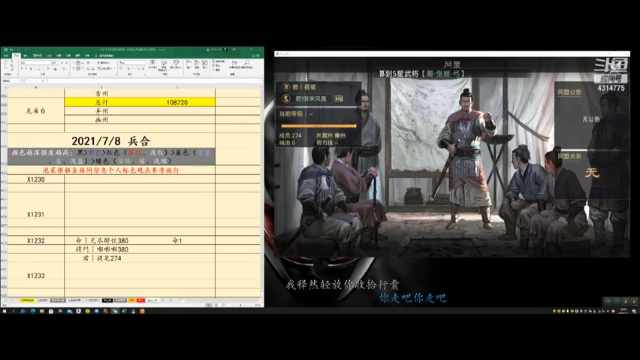Screen dimensions: 640x360
Task: Open Format as Table in Excel ribbon
Action: (164, 64)
